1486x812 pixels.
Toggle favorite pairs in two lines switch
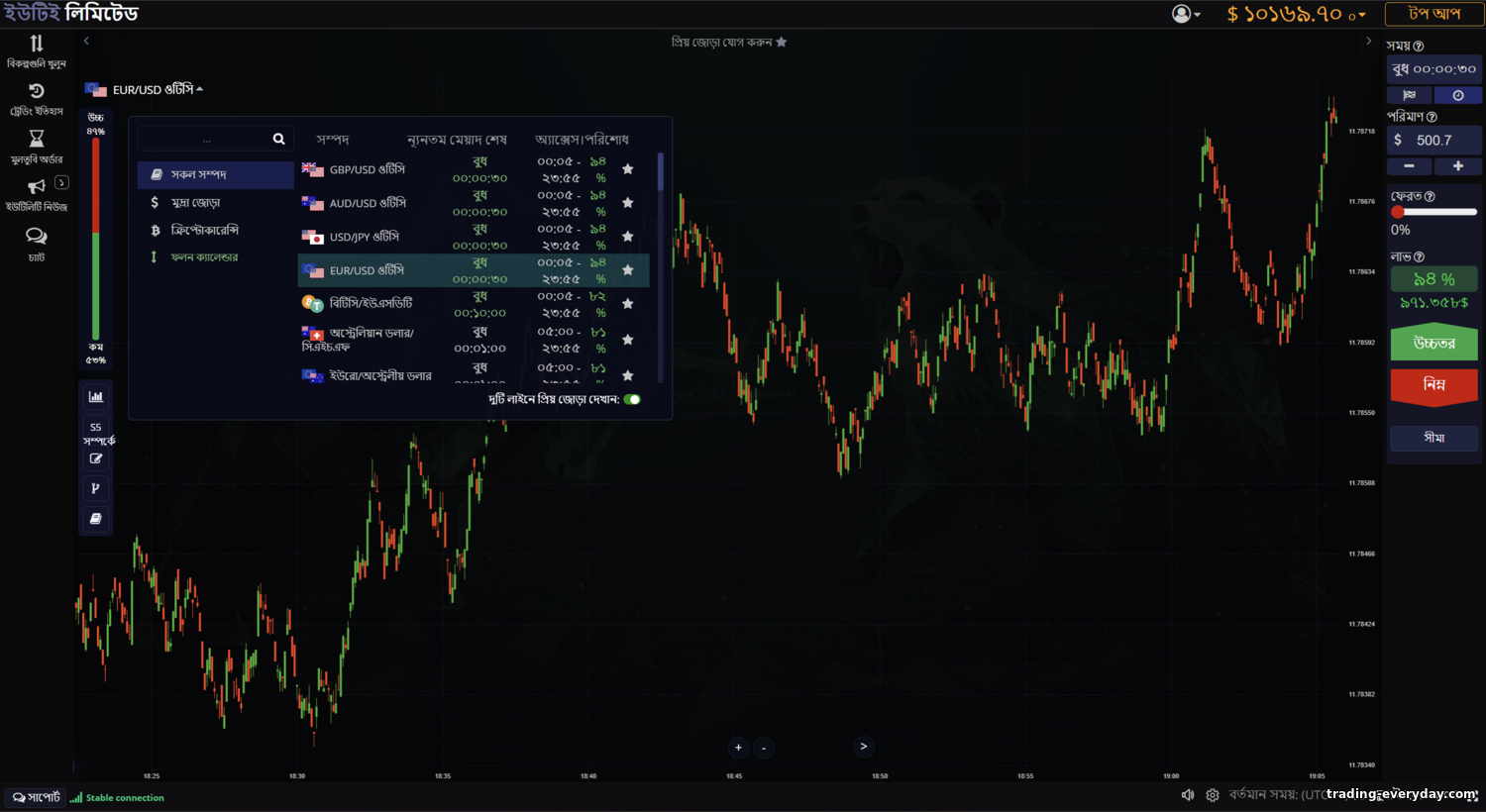click(632, 399)
